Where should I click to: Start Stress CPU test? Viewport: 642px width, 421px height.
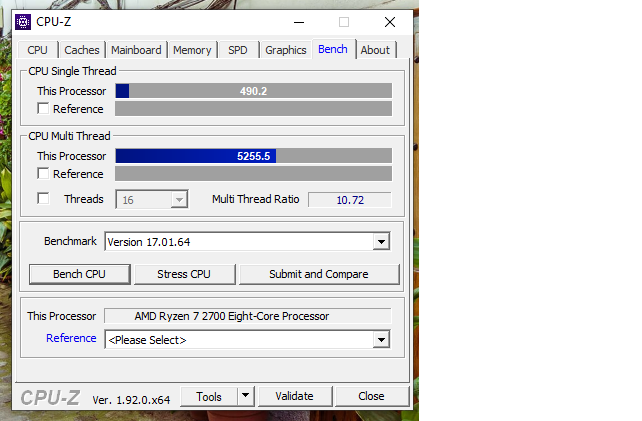click(184, 274)
